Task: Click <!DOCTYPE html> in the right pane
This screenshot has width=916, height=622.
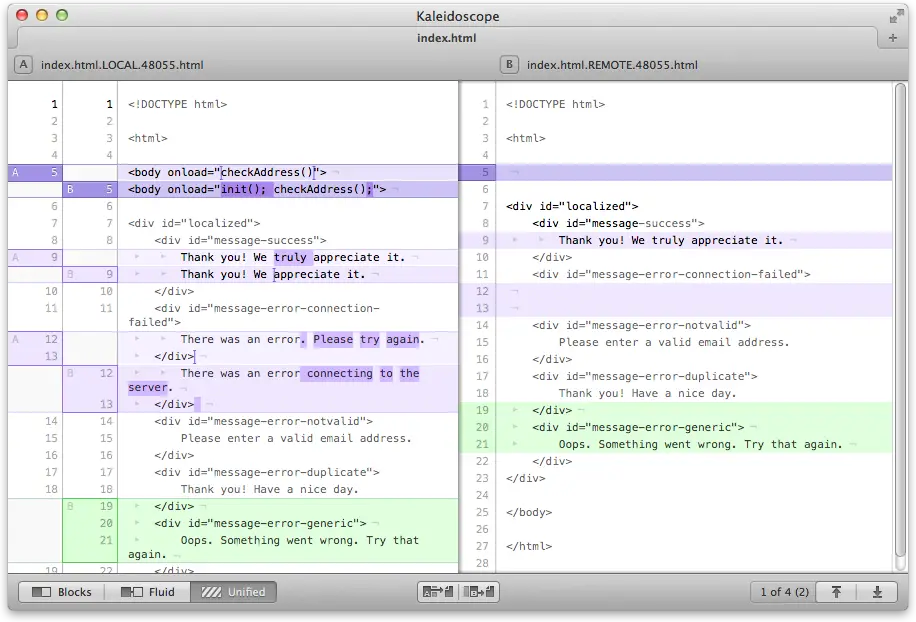Action: click(556, 104)
